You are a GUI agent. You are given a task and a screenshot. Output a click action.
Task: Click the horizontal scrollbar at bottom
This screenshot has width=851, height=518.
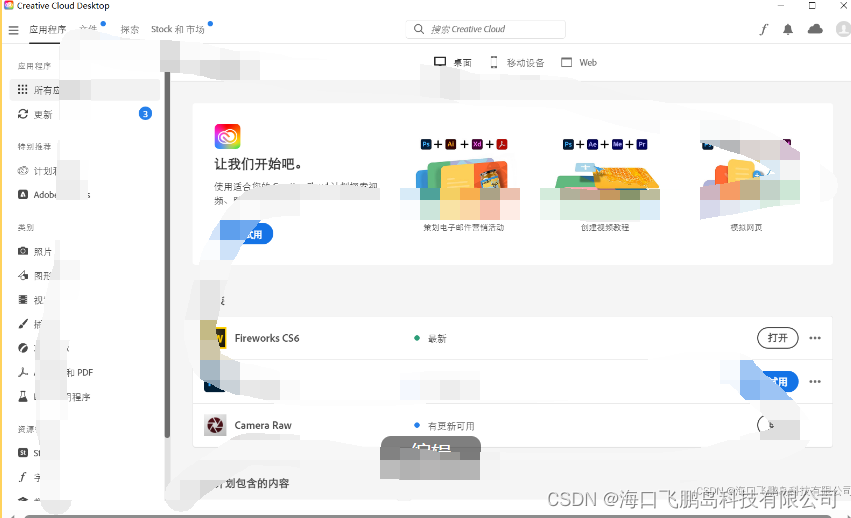427,516
